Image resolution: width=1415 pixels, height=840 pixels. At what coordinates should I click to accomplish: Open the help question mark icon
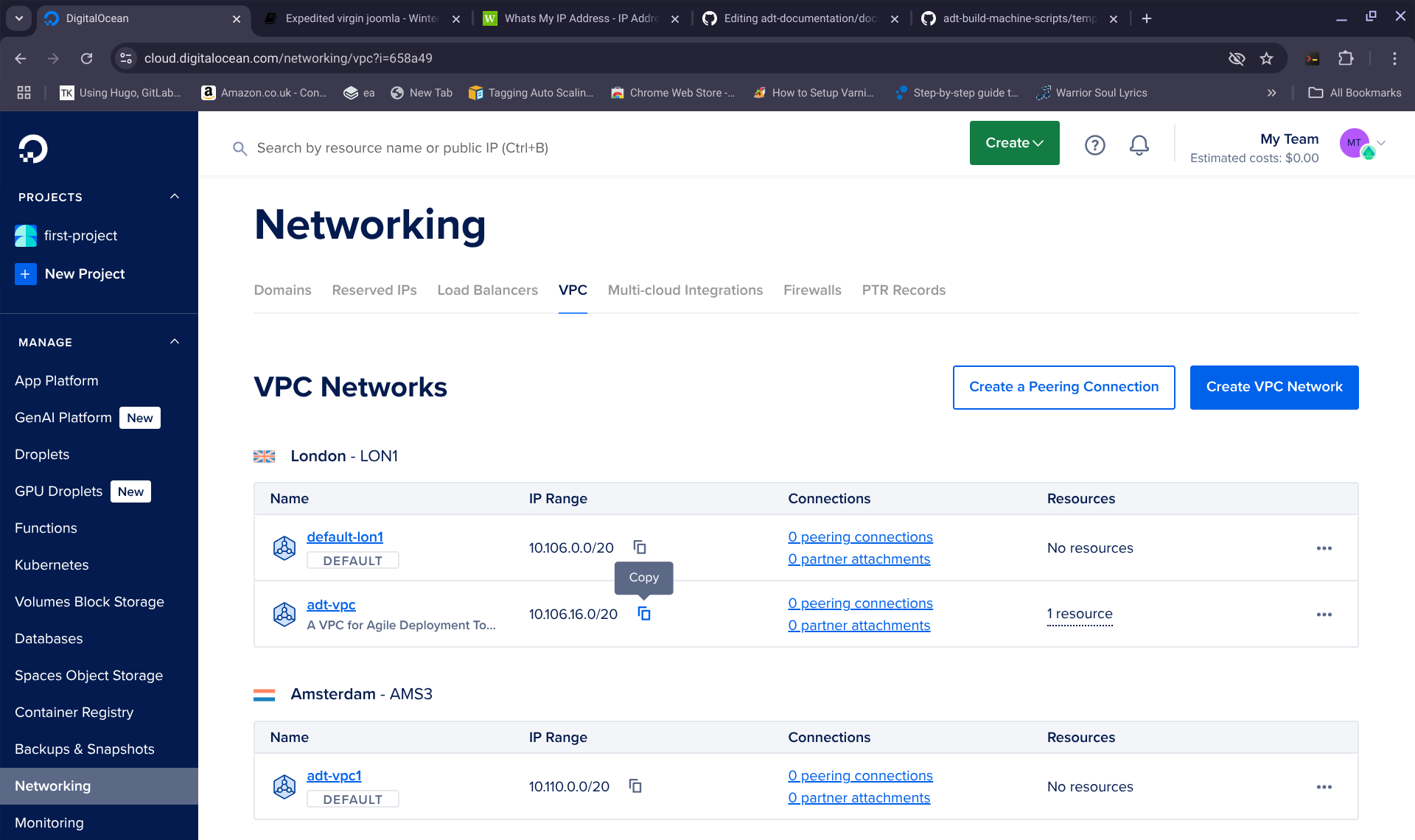pos(1094,145)
